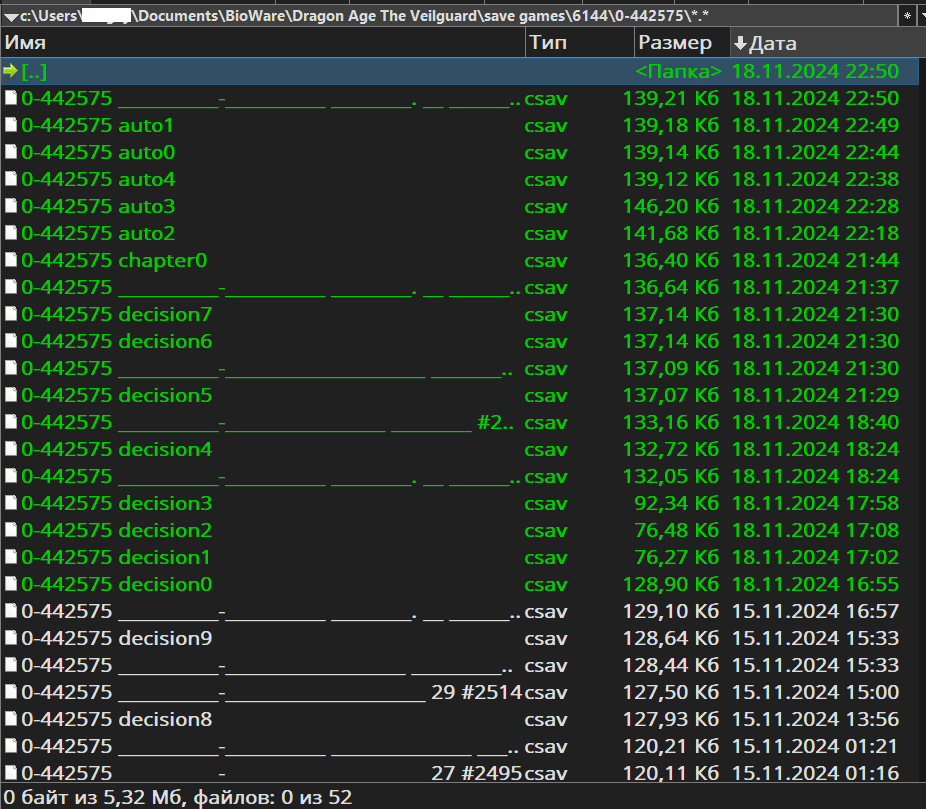The image size is (926, 809).
Task: Select the file named 0-442575 decision6
Action: click(116, 341)
